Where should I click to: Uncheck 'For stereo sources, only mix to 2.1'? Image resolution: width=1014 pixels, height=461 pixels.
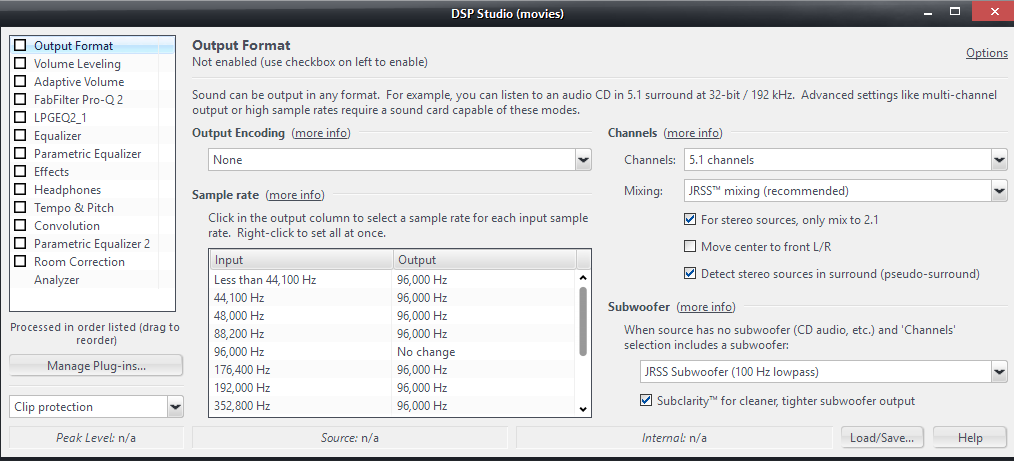click(689, 220)
